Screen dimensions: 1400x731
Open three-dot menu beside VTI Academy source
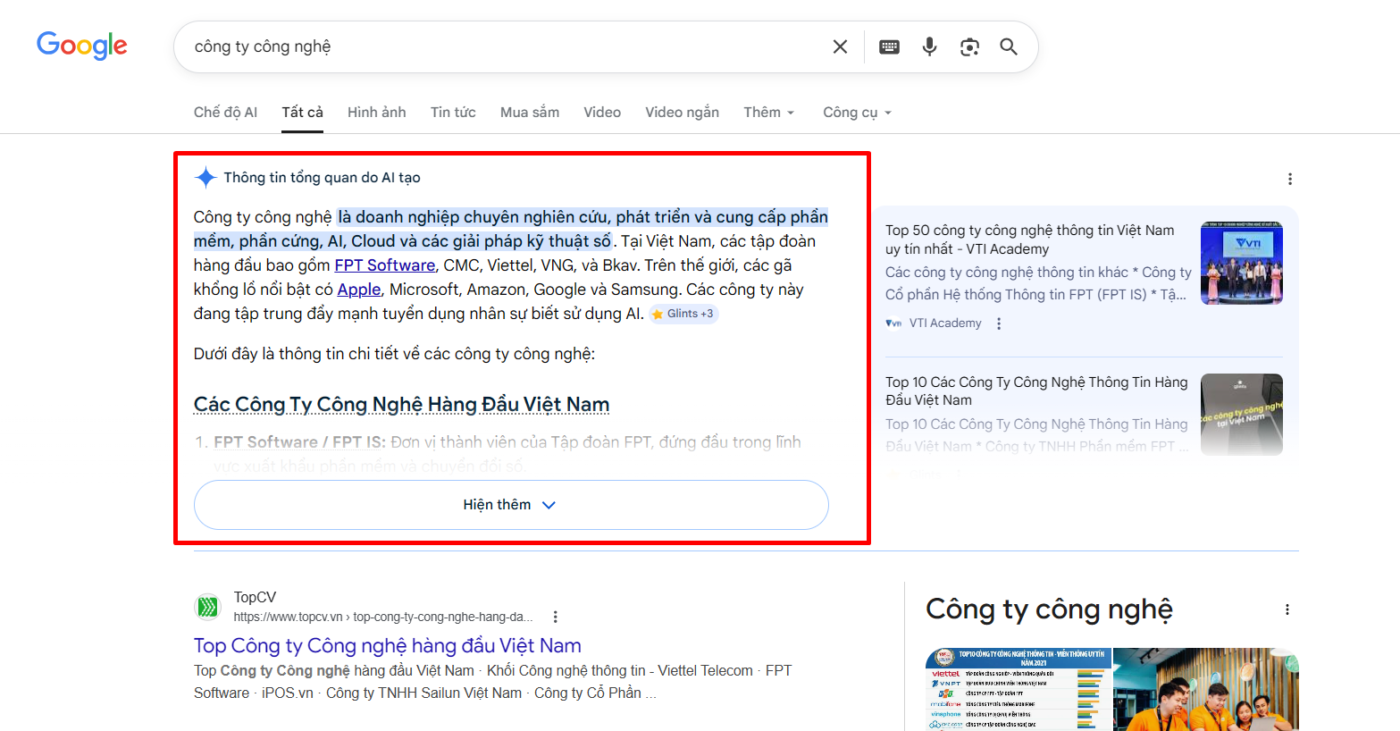998,324
